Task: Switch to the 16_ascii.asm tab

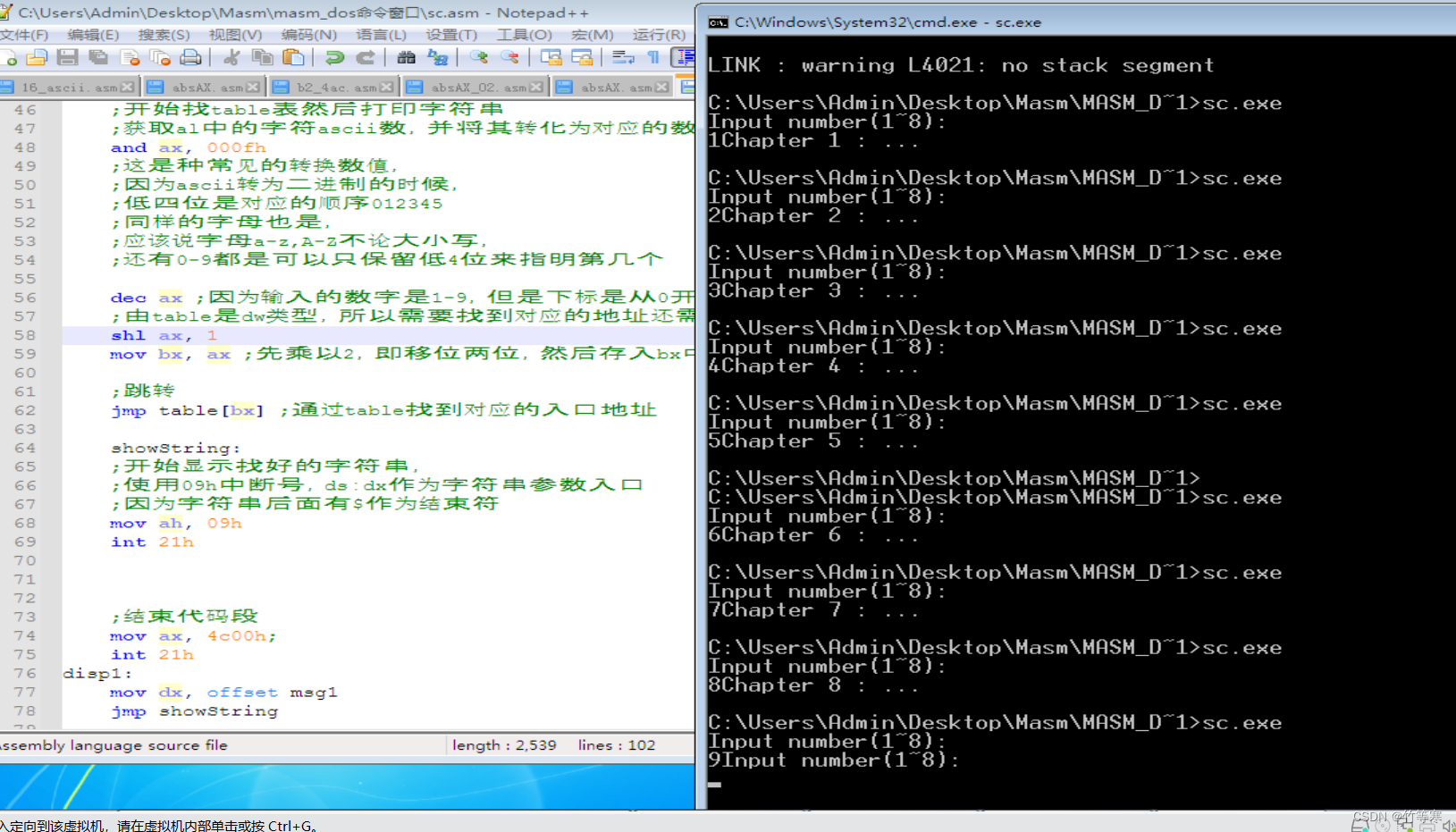Action: [x=69, y=87]
